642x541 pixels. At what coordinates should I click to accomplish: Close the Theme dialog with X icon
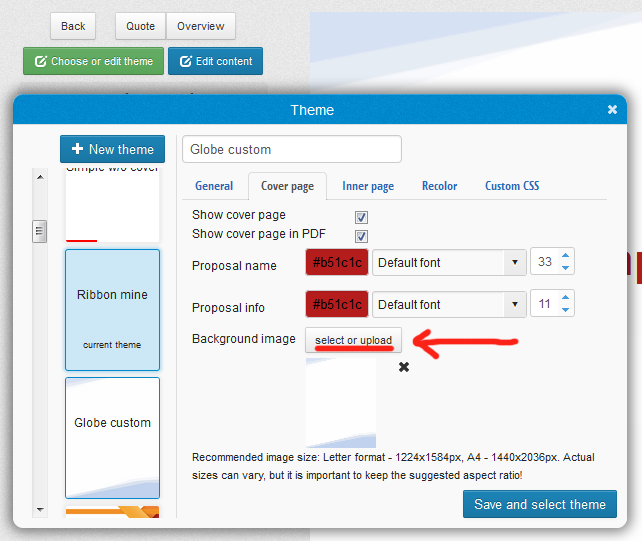point(612,110)
